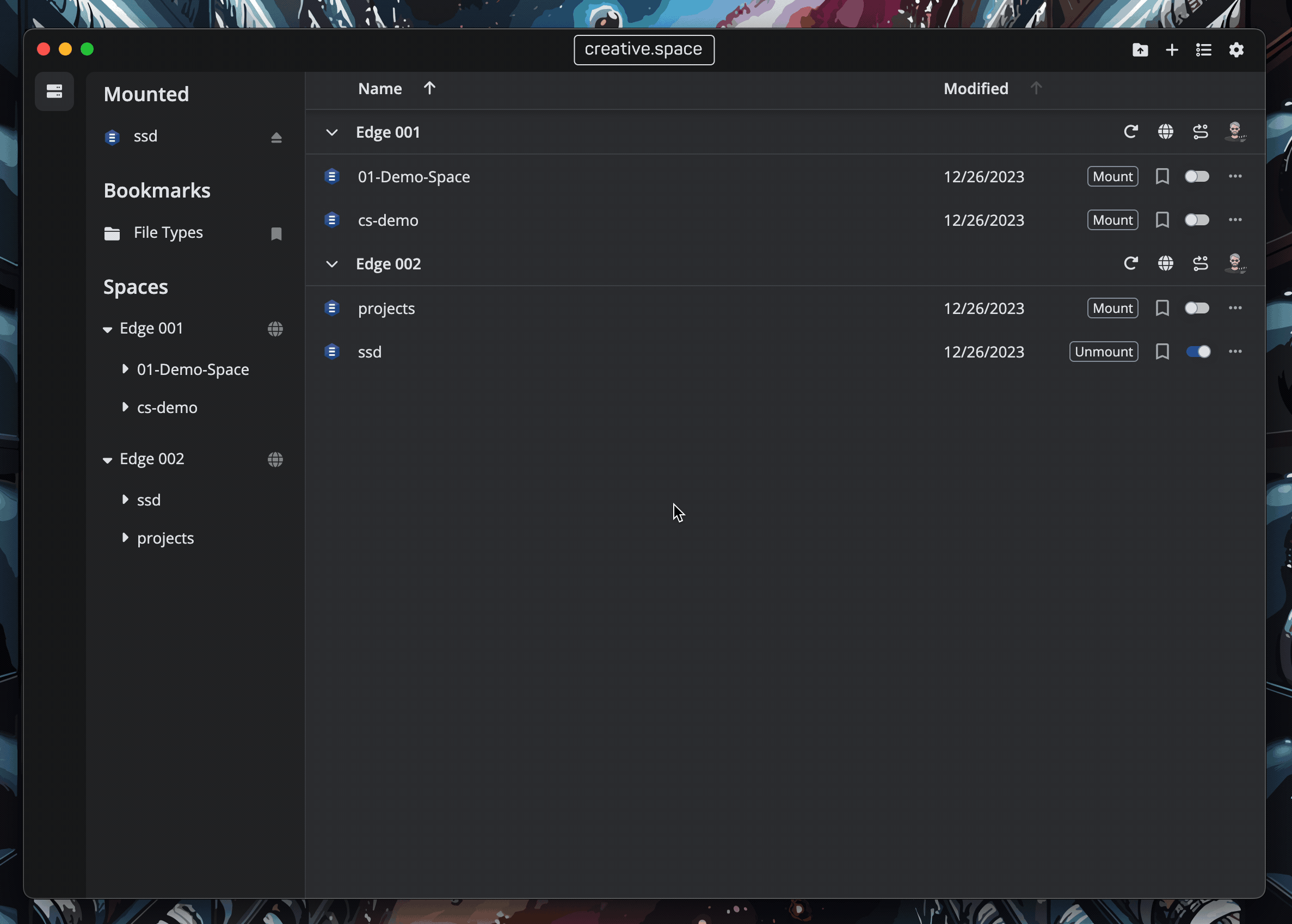1292x924 pixels.
Task: Toggle the switch on projects row
Action: pyautogui.click(x=1196, y=308)
